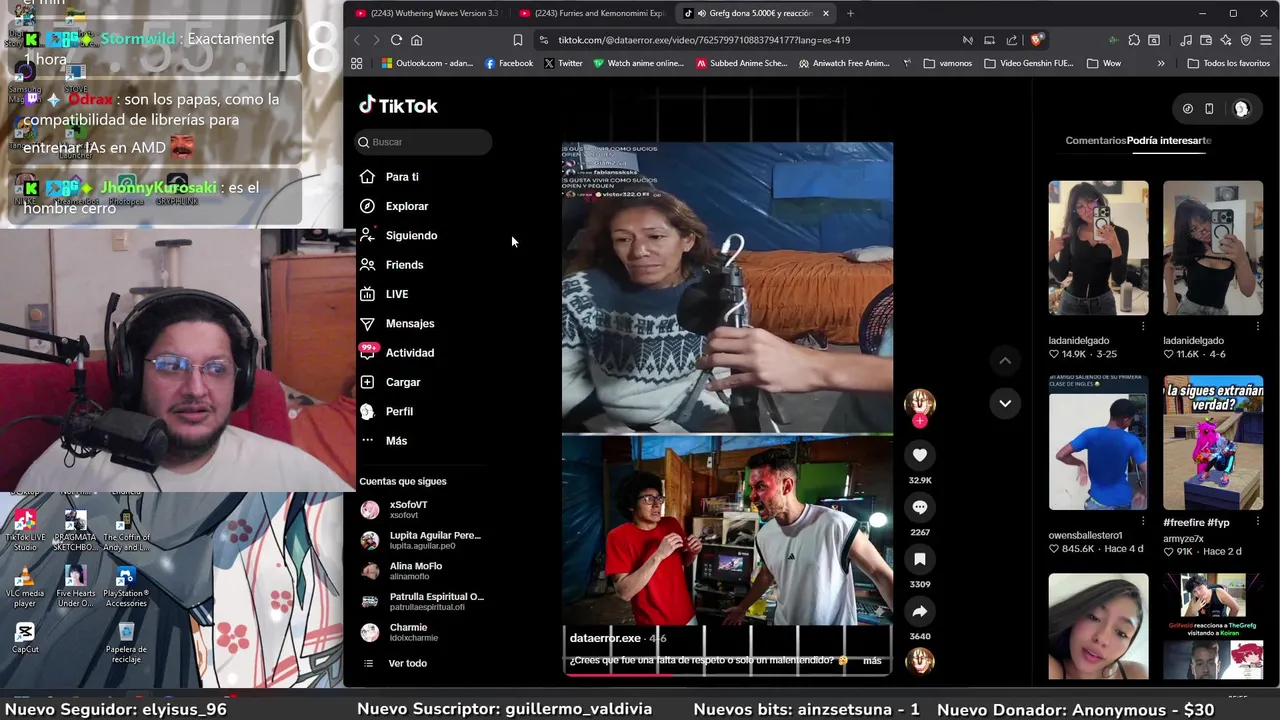Show more bookmarks with the double chevron
Image resolution: width=1280 pixels, height=720 pixels.
pyautogui.click(x=1161, y=63)
